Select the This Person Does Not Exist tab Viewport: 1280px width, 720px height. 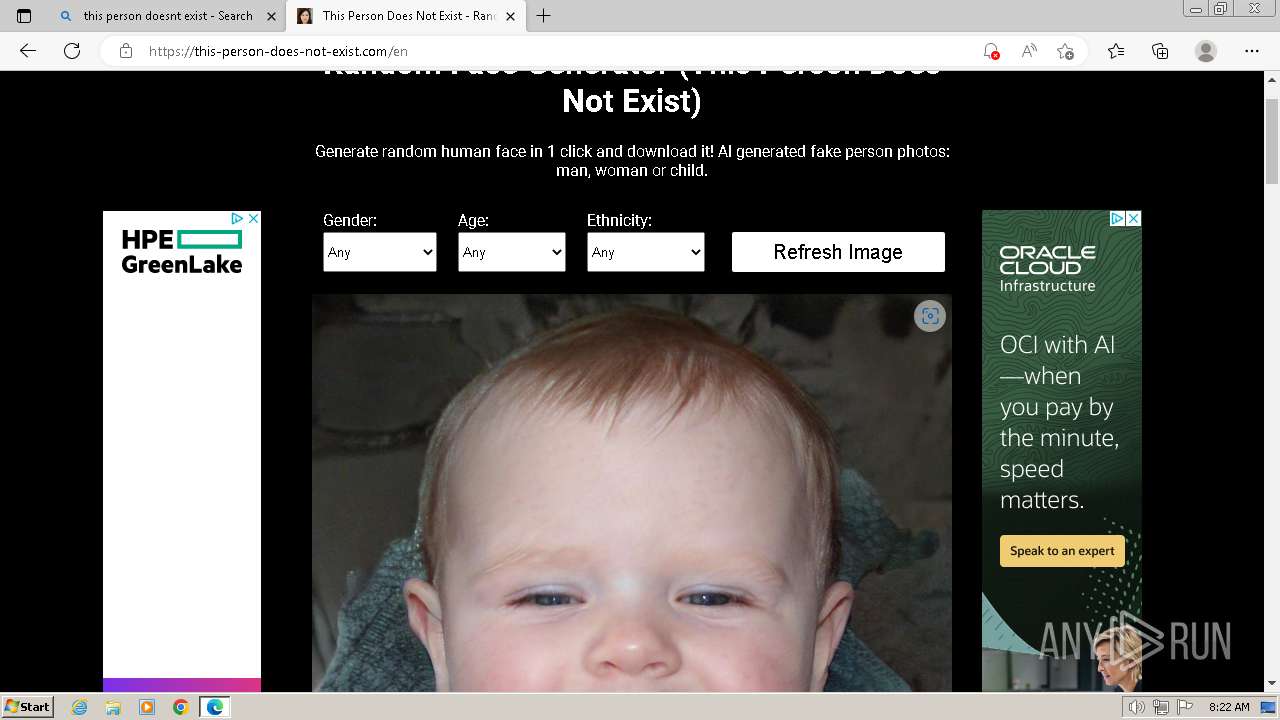click(405, 16)
